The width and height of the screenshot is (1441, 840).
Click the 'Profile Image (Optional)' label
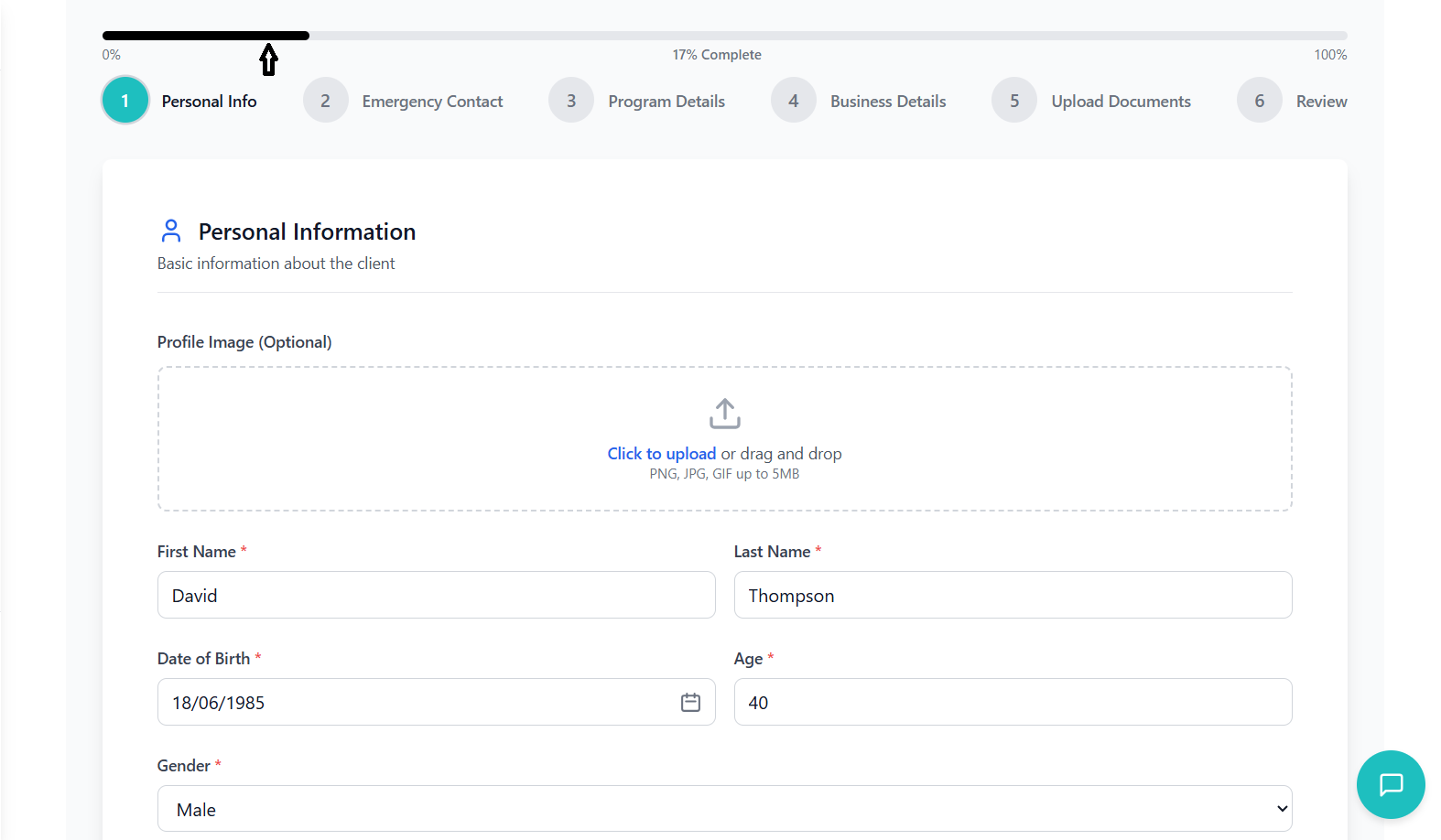click(x=244, y=342)
